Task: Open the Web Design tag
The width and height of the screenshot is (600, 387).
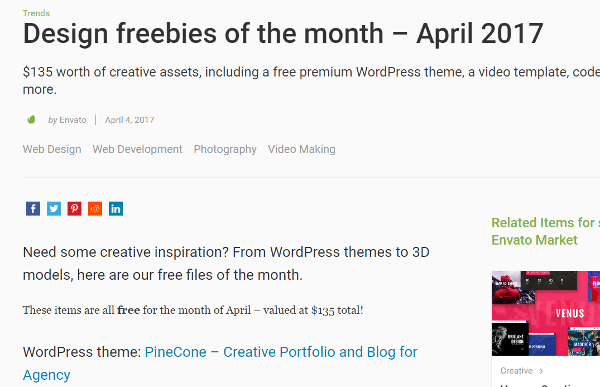Action: click(52, 149)
